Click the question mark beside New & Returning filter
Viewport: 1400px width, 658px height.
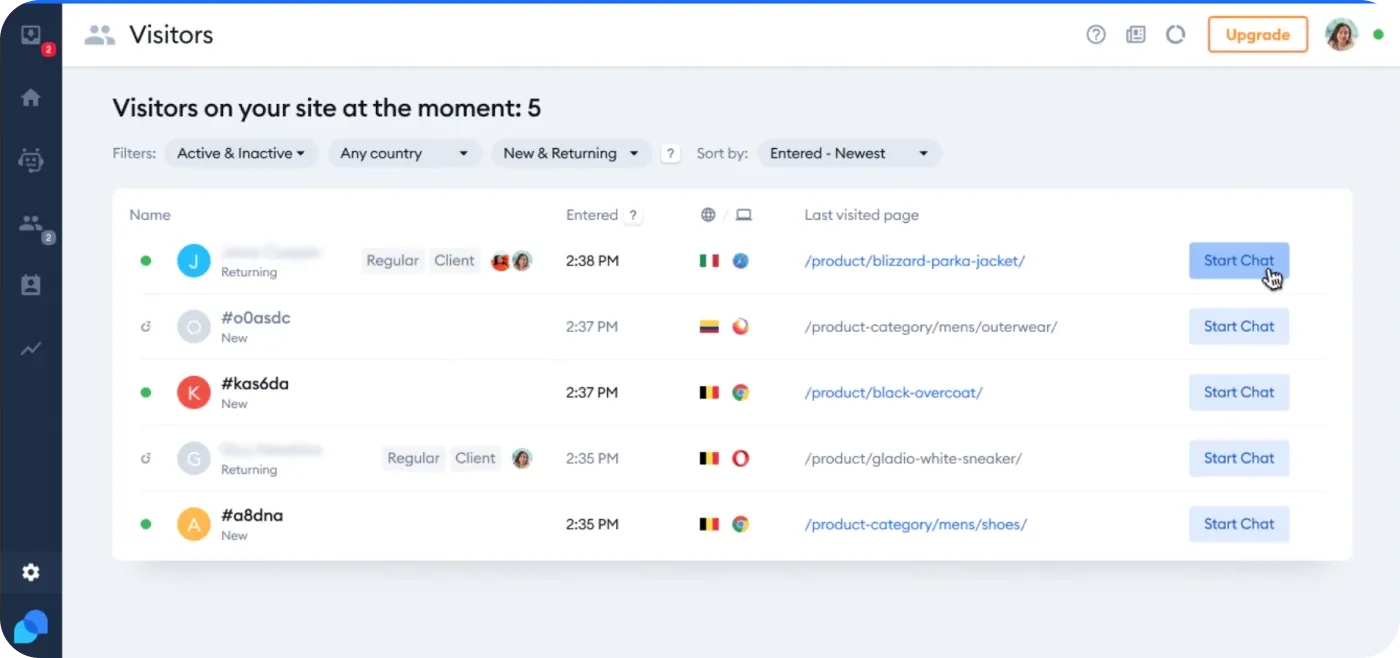tap(670, 153)
